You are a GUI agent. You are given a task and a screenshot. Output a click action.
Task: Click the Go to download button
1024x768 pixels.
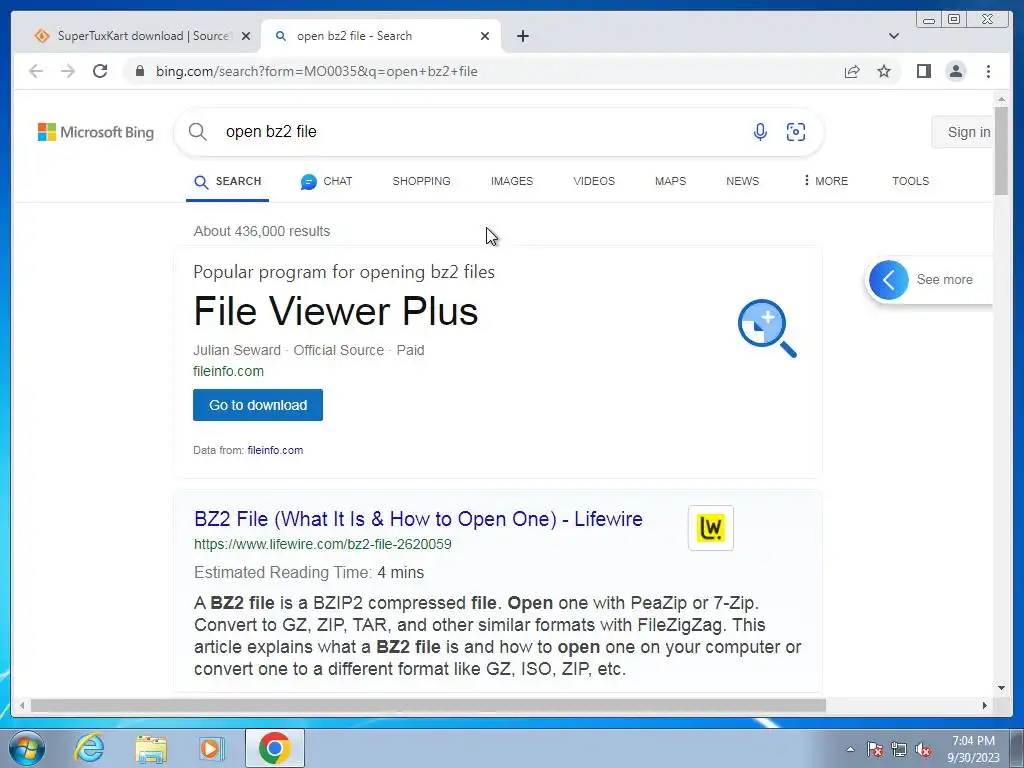click(x=258, y=405)
